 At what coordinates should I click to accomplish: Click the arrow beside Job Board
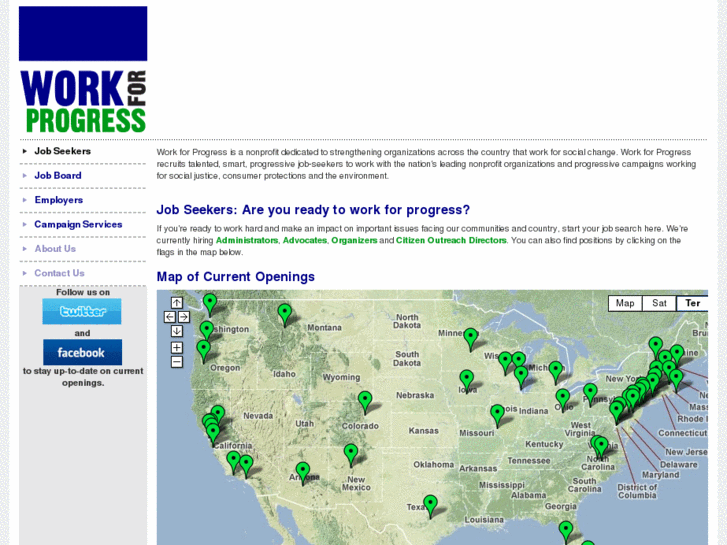pos(25,176)
